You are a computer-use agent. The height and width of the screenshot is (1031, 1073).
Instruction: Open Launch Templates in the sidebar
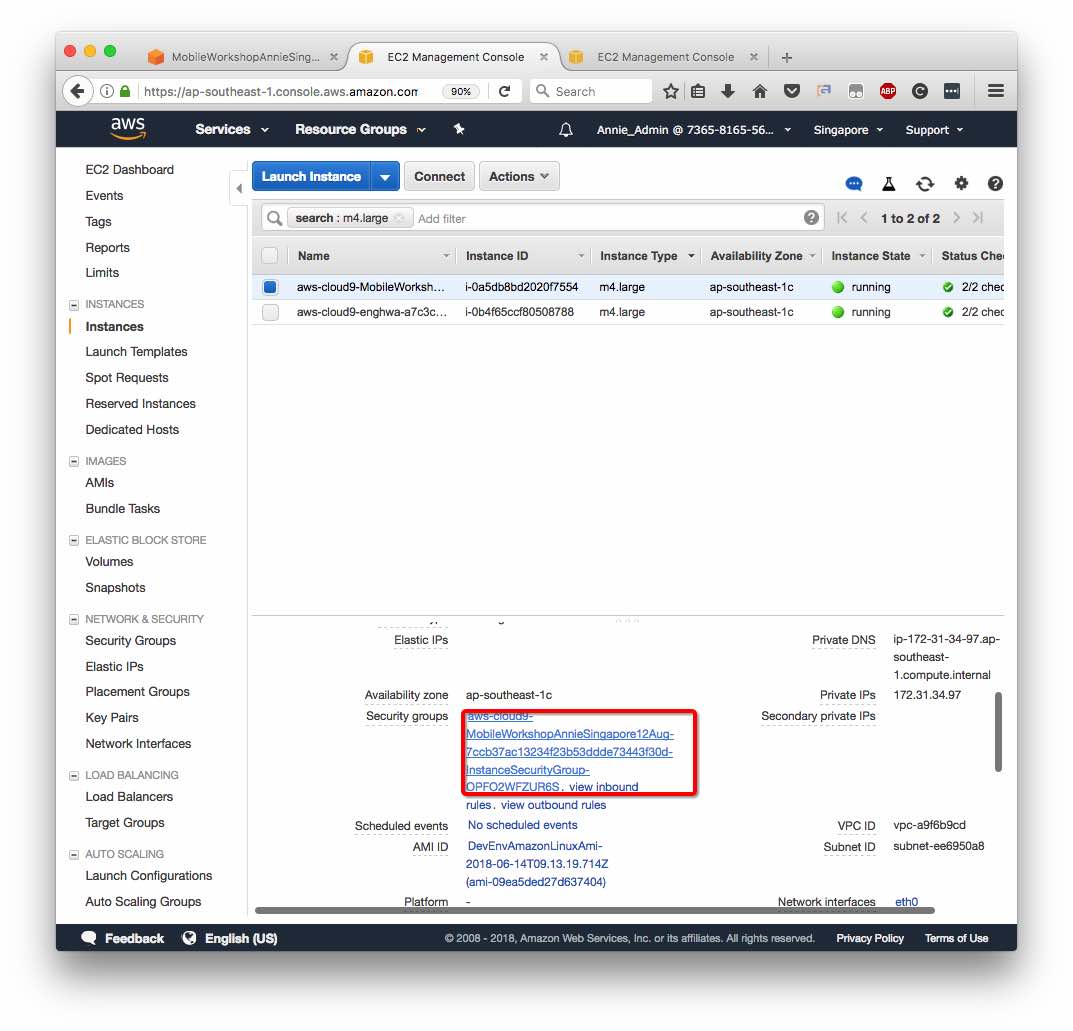pos(136,352)
